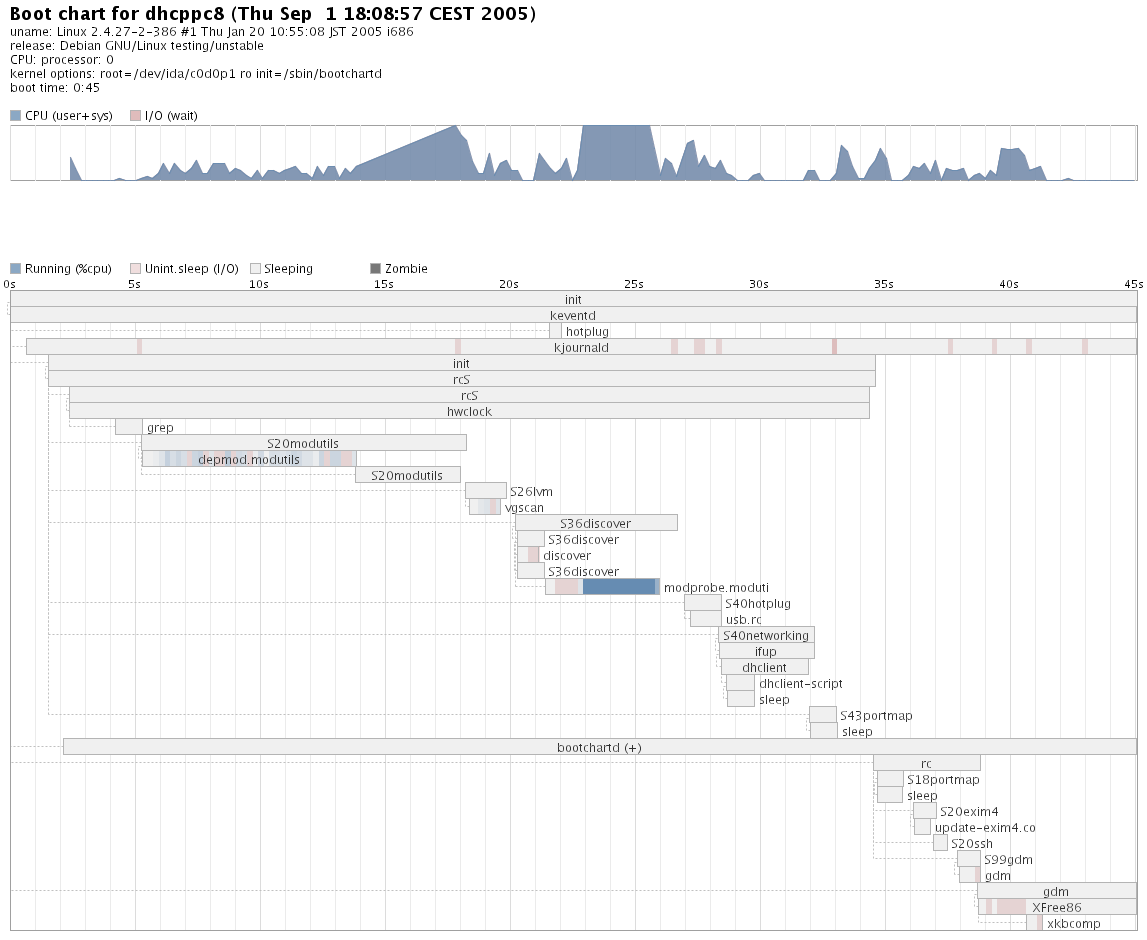Click the Zombie legend dark square

click(375, 269)
